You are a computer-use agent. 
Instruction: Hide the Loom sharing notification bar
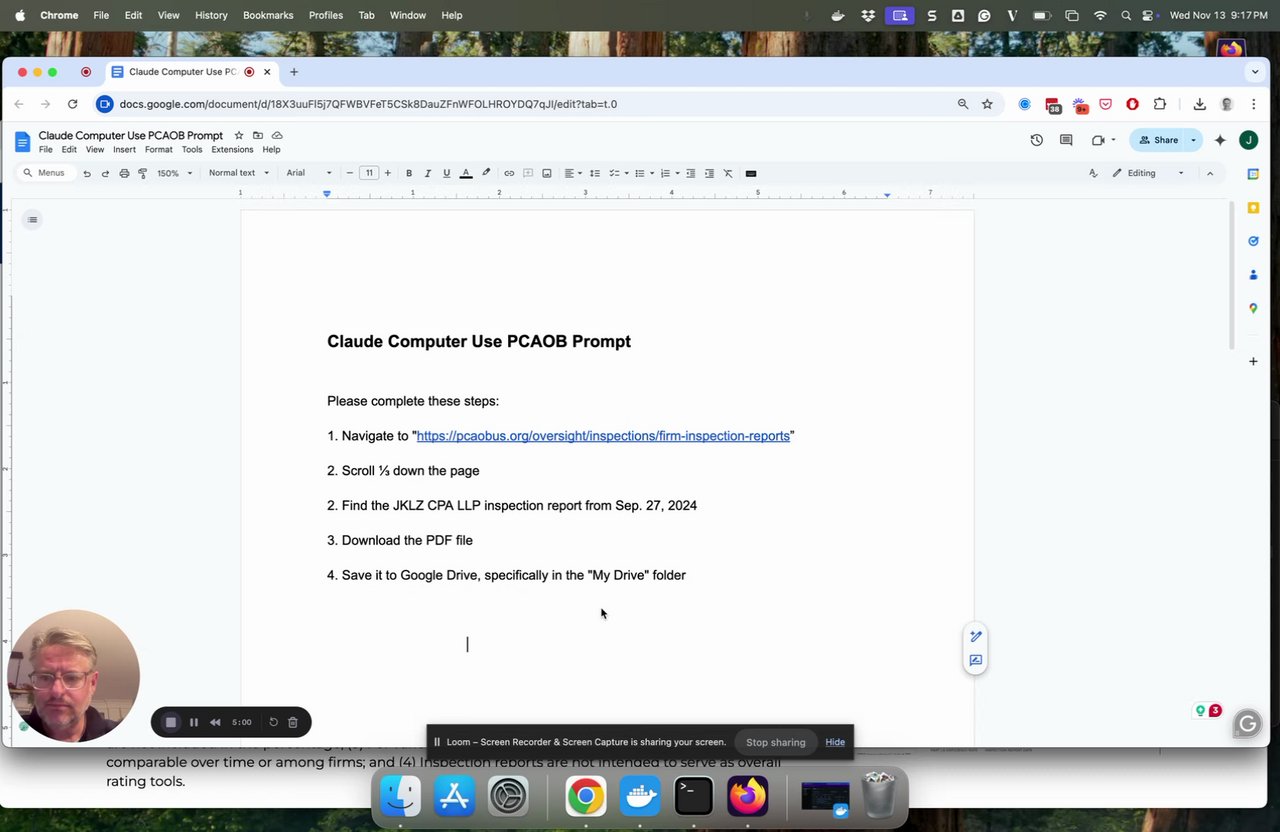[x=835, y=742]
